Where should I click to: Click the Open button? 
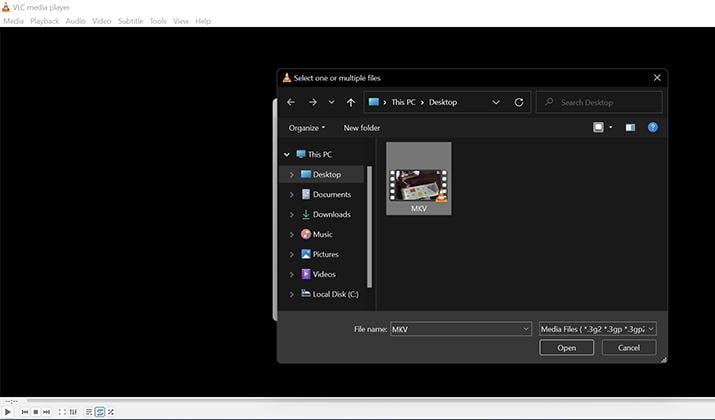coord(566,347)
